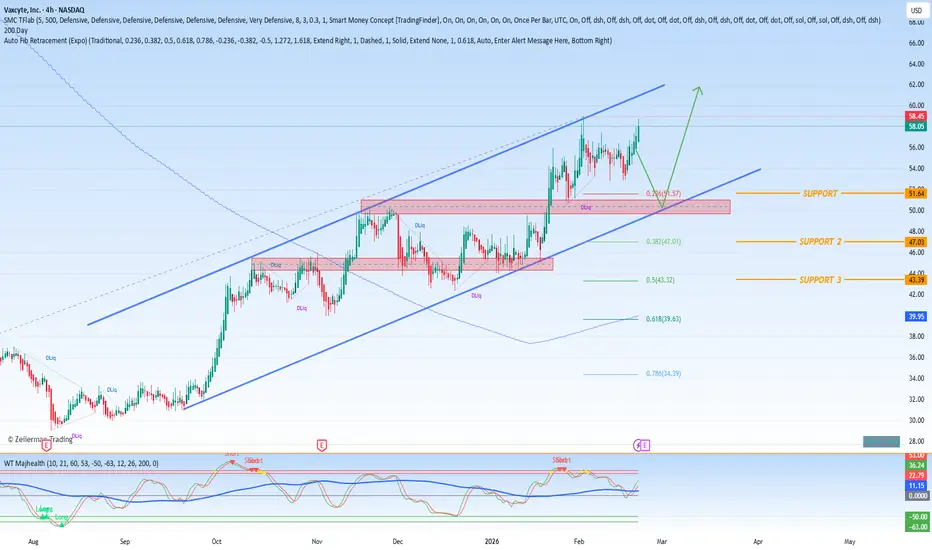Click the 43.39 orange price tag
This screenshot has width=932, height=550.
tap(916, 279)
